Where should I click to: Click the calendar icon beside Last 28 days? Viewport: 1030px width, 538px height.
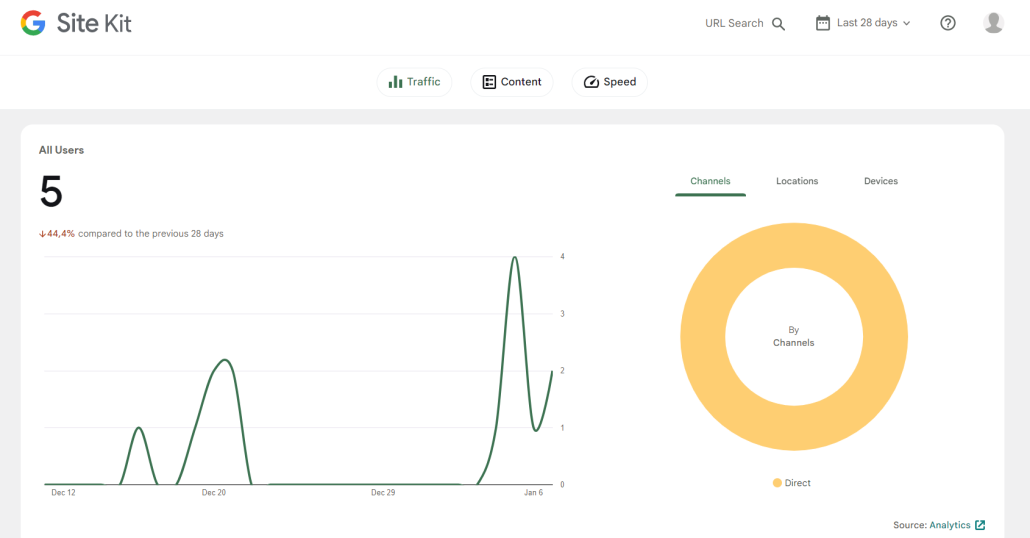point(822,23)
